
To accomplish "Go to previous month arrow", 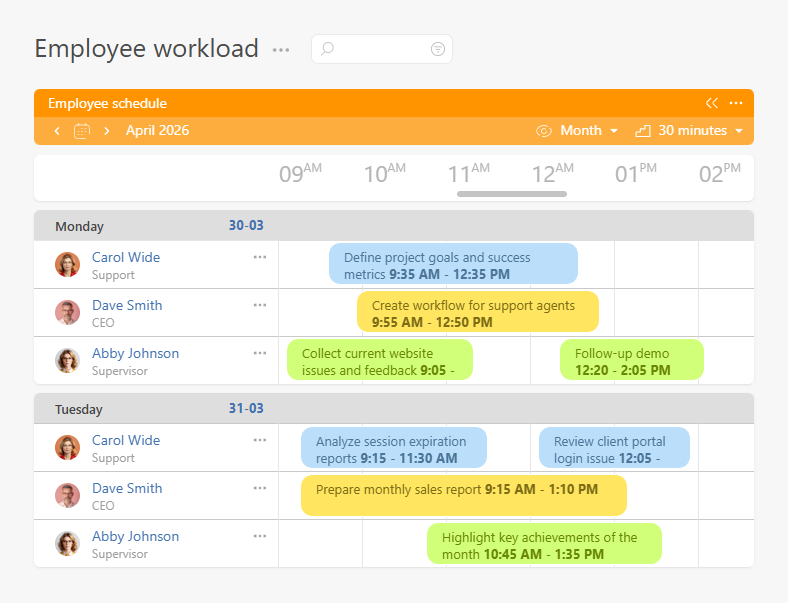I will tap(57, 131).
